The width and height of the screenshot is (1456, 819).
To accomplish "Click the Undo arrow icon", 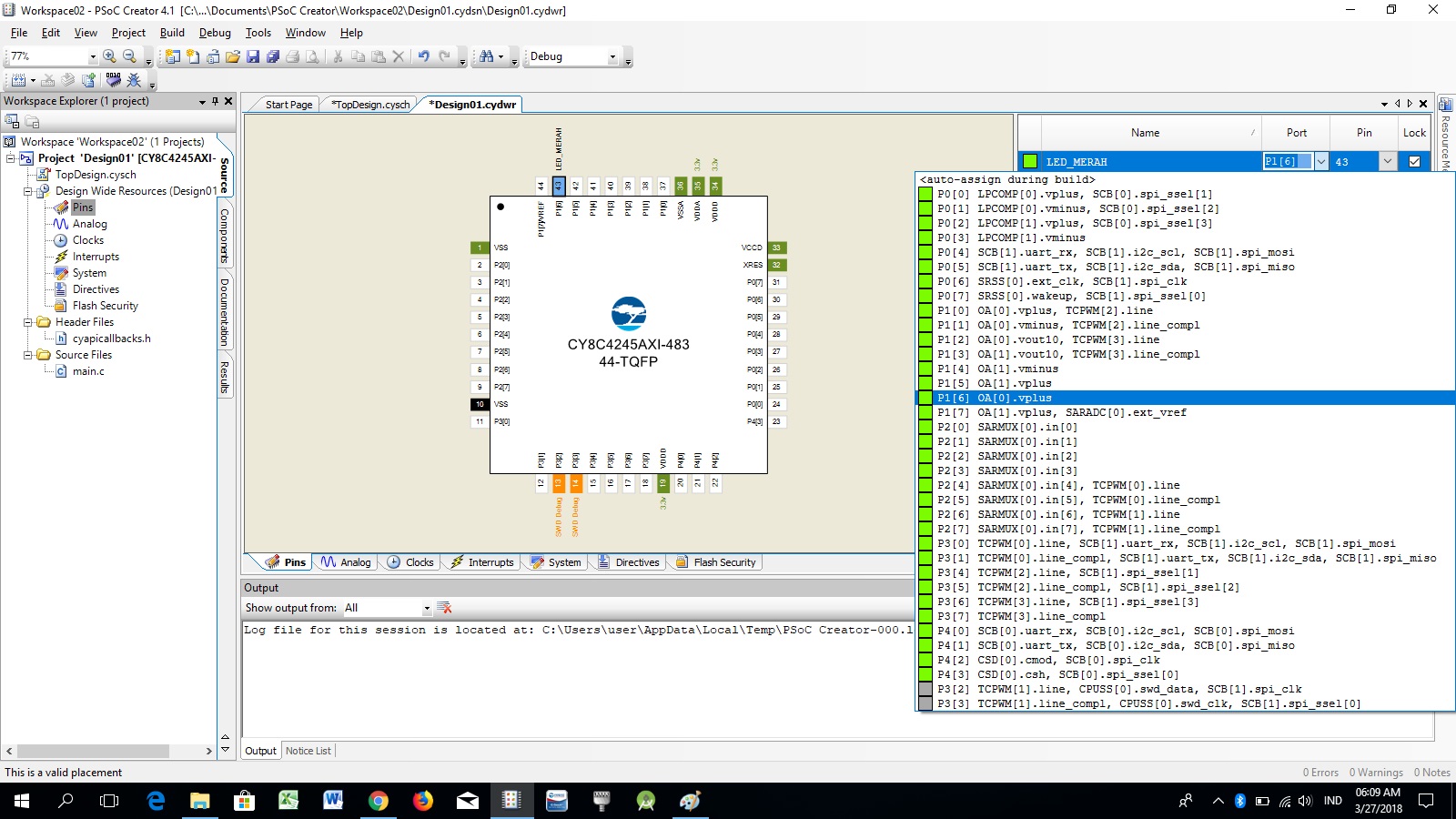I will tap(424, 56).
